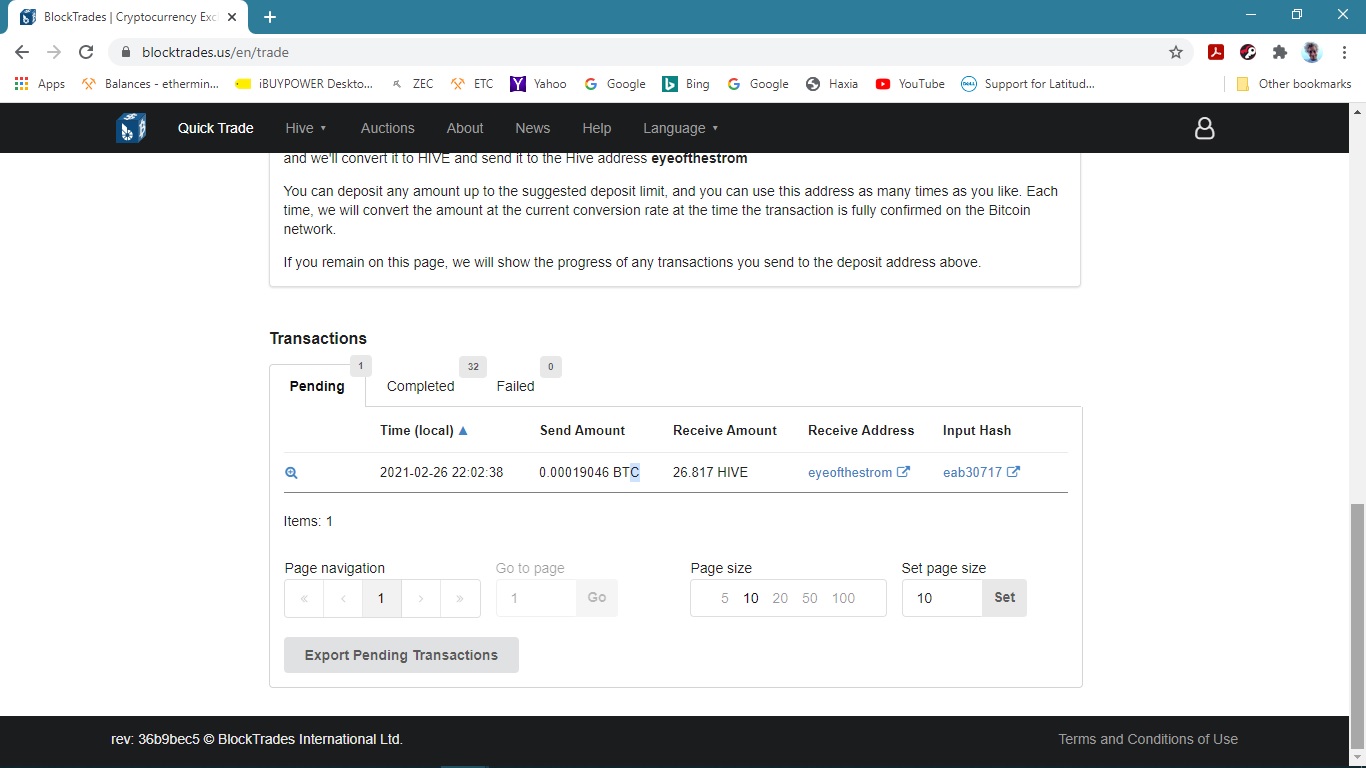Image resolution: width=1366 pixels, height=768 pixels.
Task: Click the browser forward arrow
Action: tap(54, 52)
